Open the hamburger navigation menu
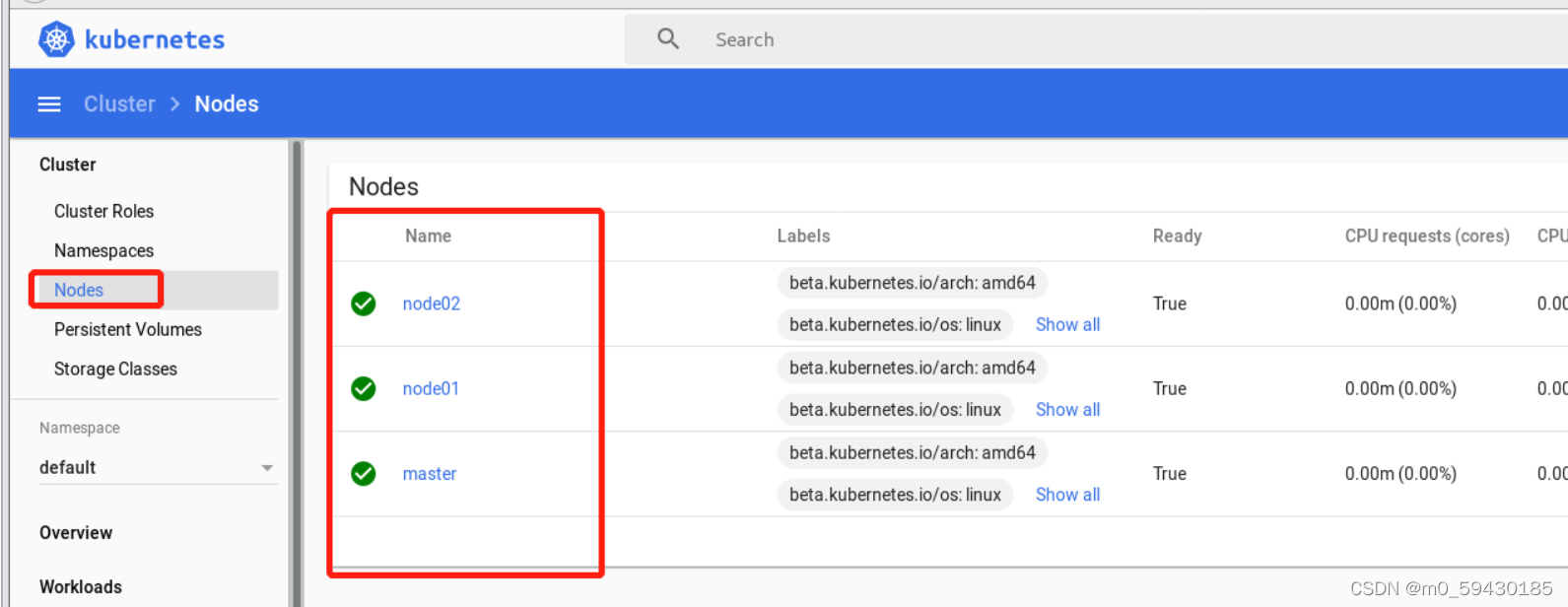Viewport: 1568px width, 607px height. (49, 104)
